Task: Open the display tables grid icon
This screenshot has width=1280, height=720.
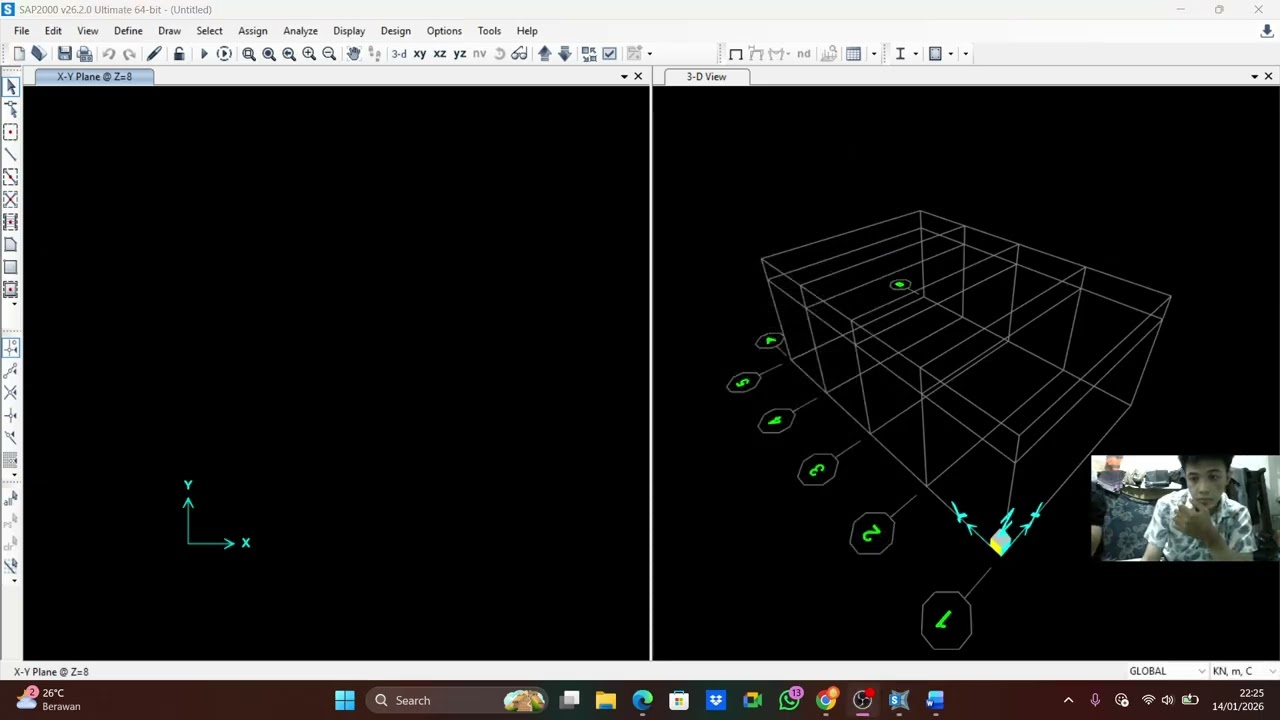Action: [x=853, y=54]
